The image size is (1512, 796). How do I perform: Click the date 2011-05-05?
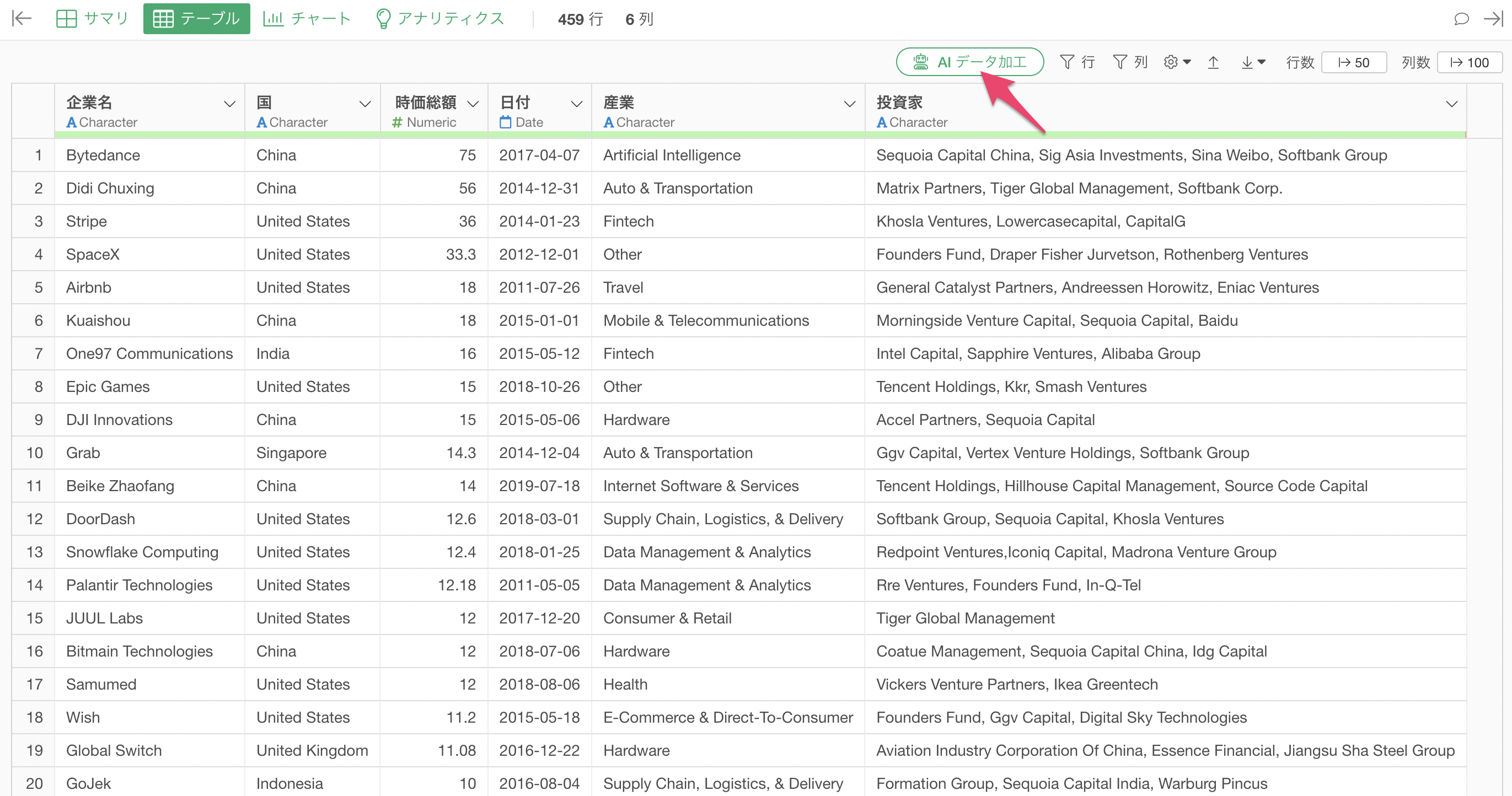tap(539, 585)
